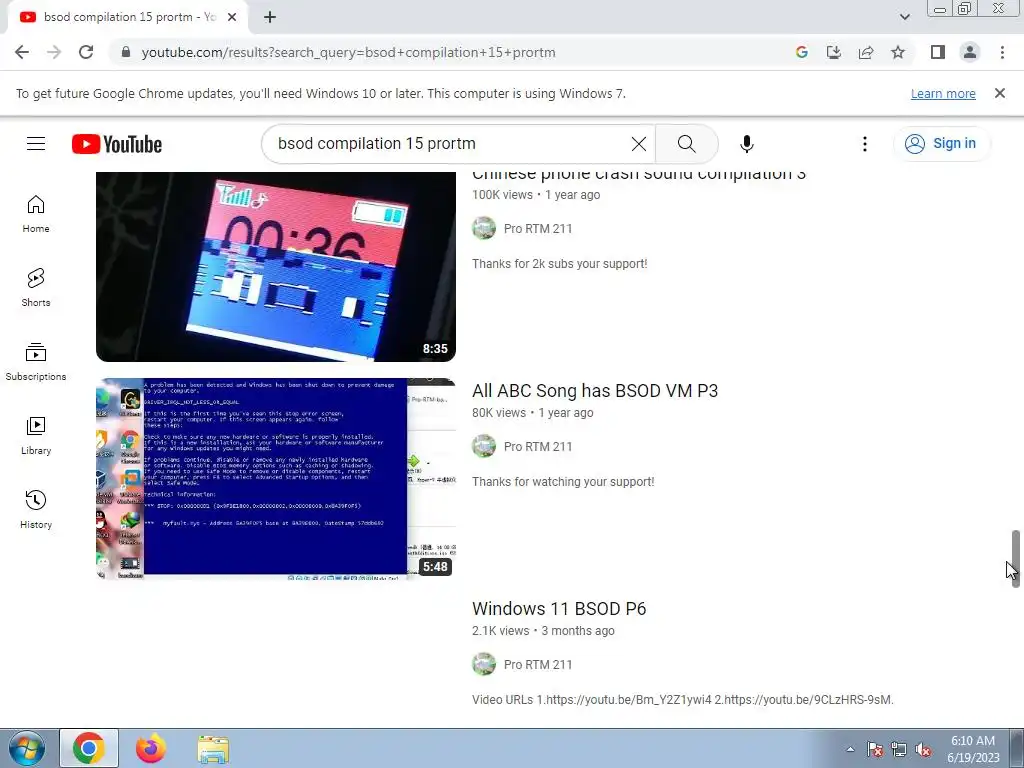Screen dimensions: 1024x768
Task: Click channel avatar beside 100K views video
Action: pyautogui.click(x=484, y=229)
